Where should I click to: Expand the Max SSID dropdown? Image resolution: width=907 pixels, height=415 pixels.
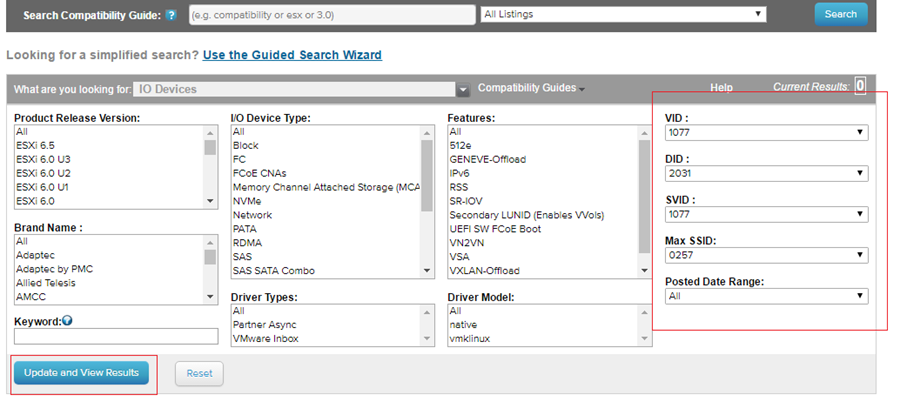pyautogui.click(x=766, y=255)
